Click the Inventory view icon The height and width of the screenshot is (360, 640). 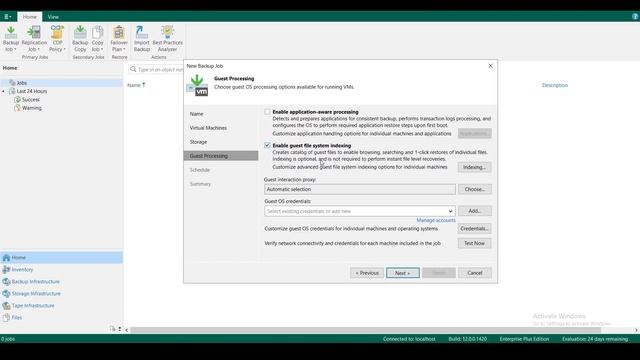[x=6, y=270]
